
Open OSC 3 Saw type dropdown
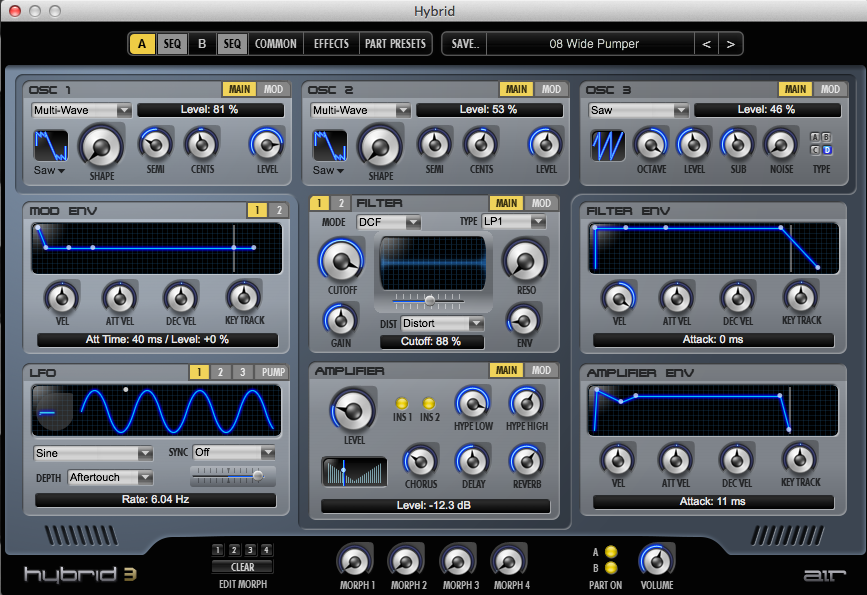639,110
